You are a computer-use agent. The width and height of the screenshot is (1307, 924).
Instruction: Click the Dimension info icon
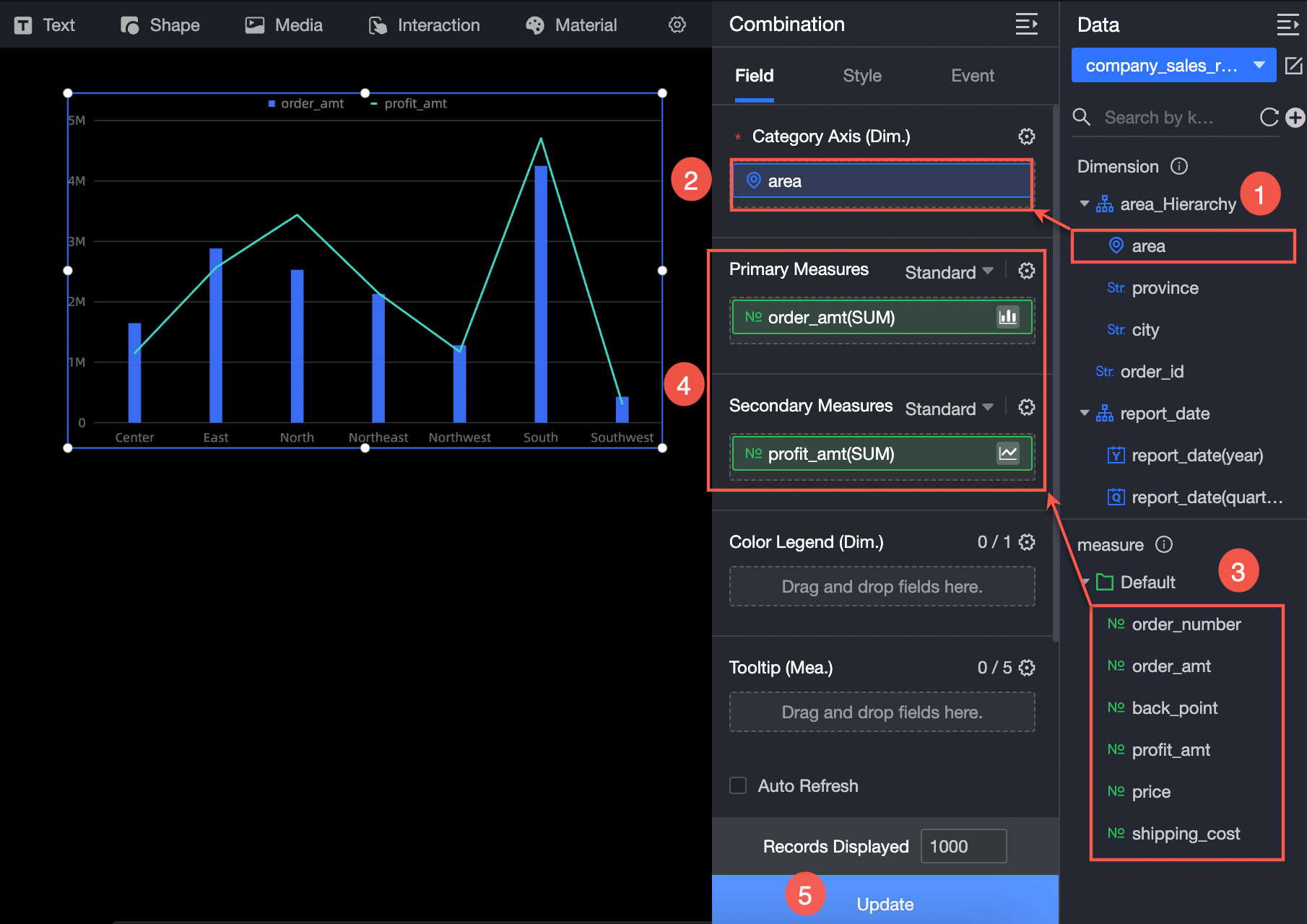(x=1178, y=167)
